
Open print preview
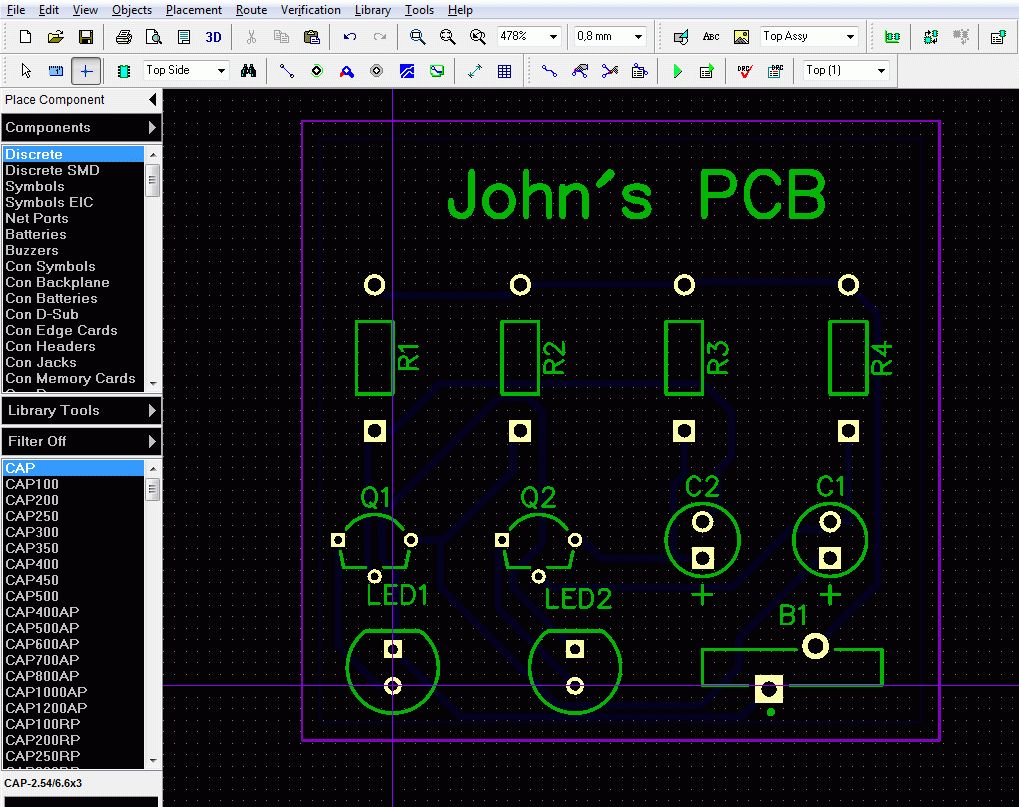(153, 36)
